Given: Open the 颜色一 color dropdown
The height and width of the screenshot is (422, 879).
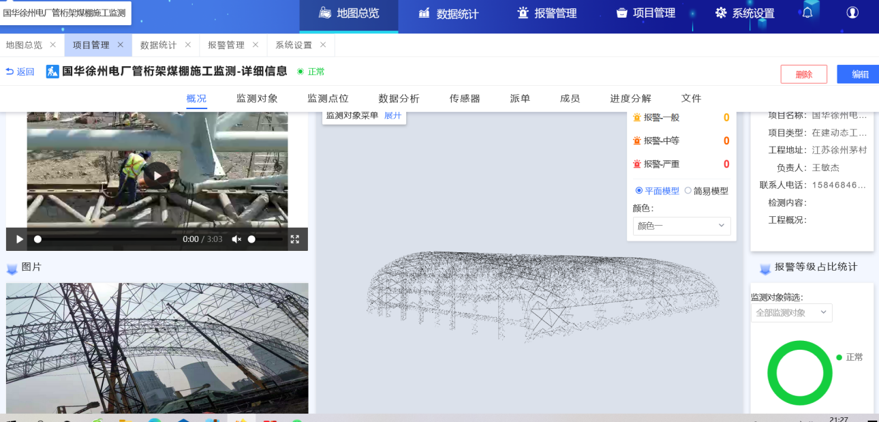Looking at the screenshot, I should point(681,226).
